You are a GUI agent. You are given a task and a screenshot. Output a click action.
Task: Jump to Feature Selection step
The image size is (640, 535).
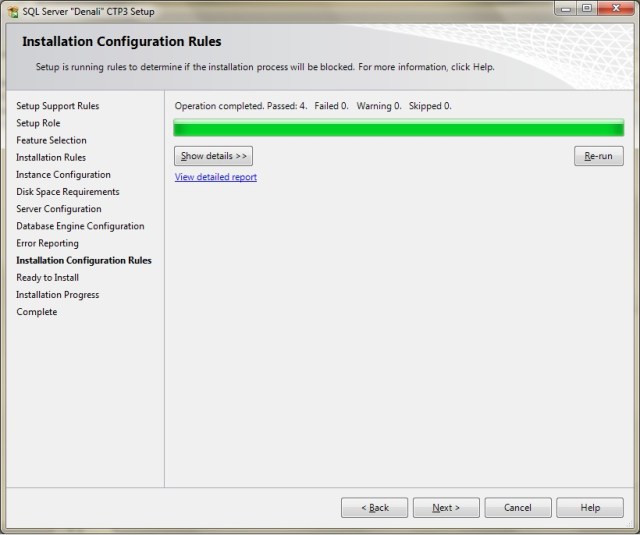point(51,140)
